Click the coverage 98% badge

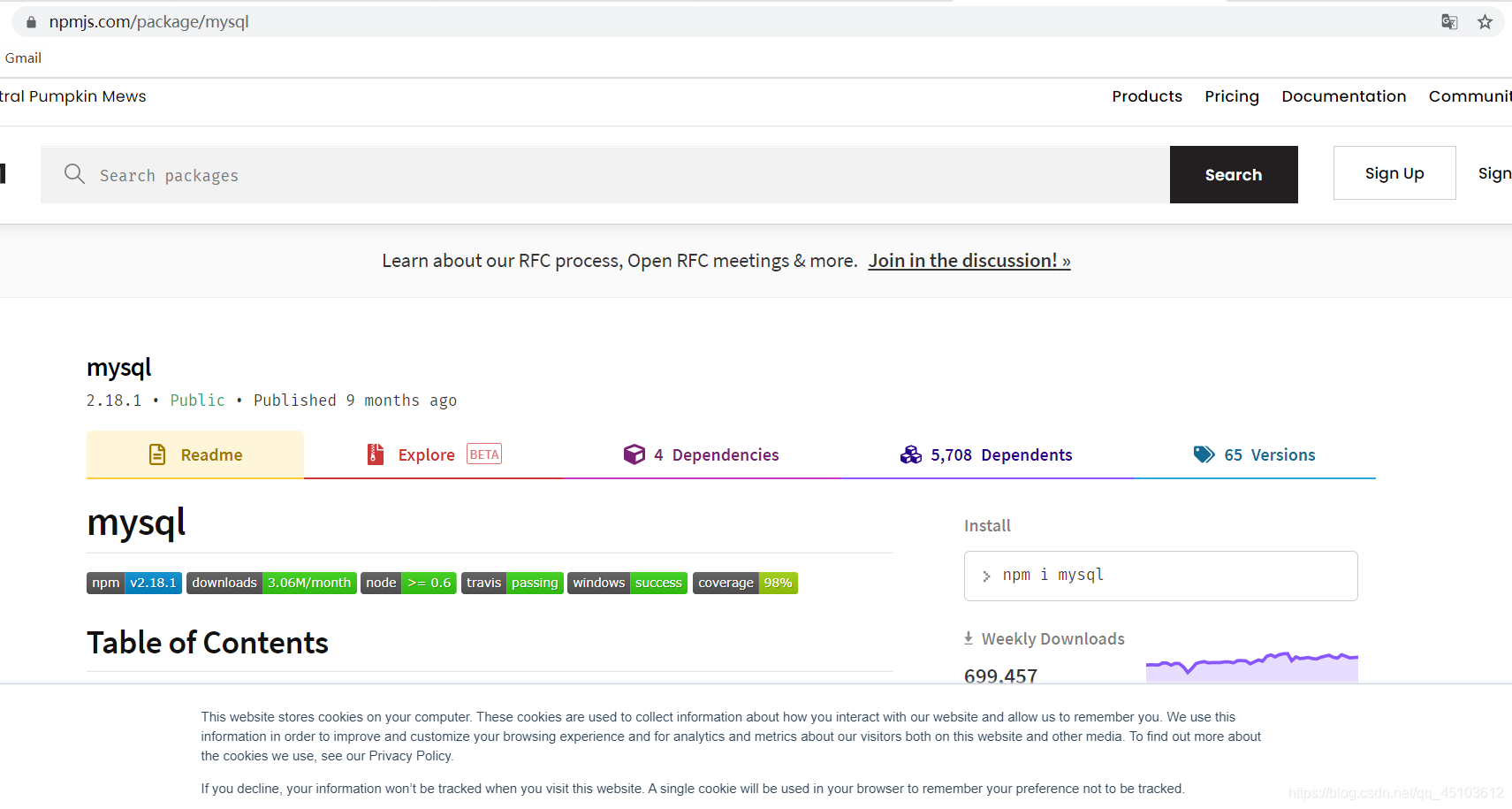tap(745, 583)
